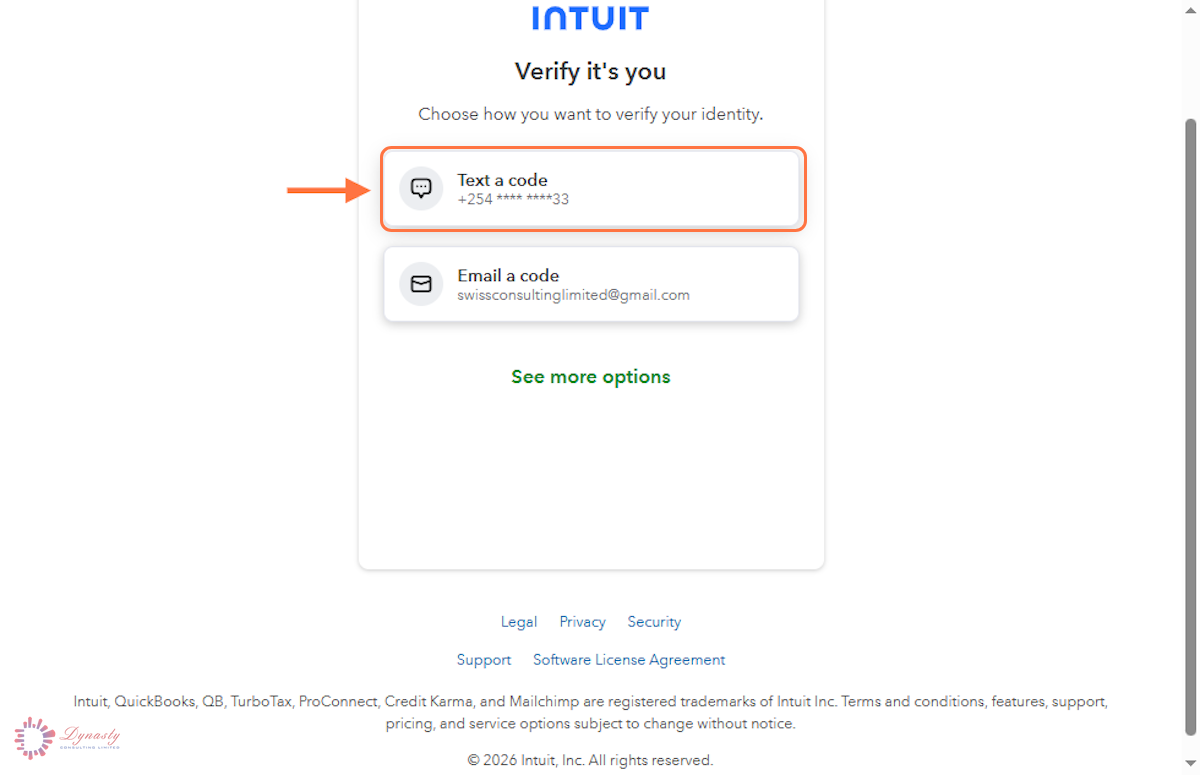Choose the Email a code option
Viewport: 1200px width, 775px height.
pyautogui.click(x=591, y=284)
